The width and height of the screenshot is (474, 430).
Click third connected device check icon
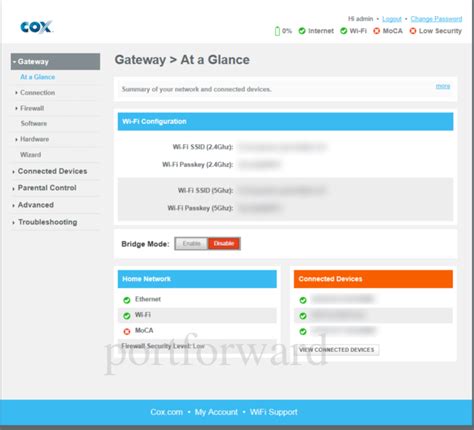[303, 331]
